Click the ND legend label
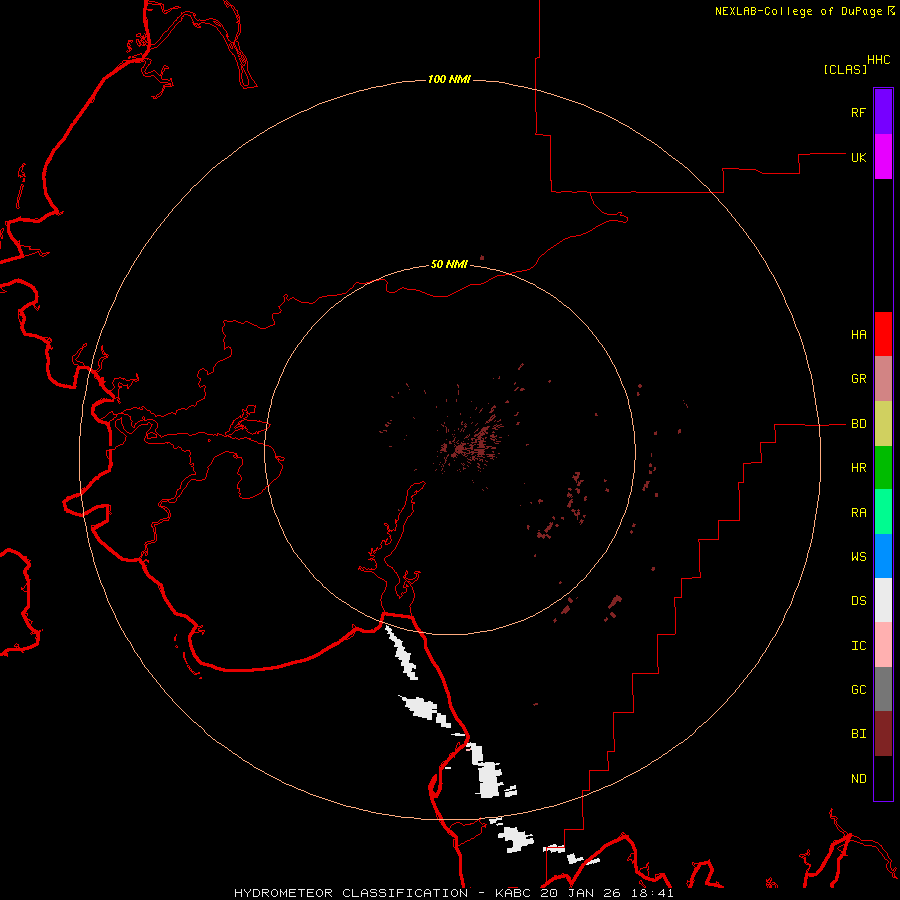The width and height of the screenshot is (900, 900). [x=858, y=779]
